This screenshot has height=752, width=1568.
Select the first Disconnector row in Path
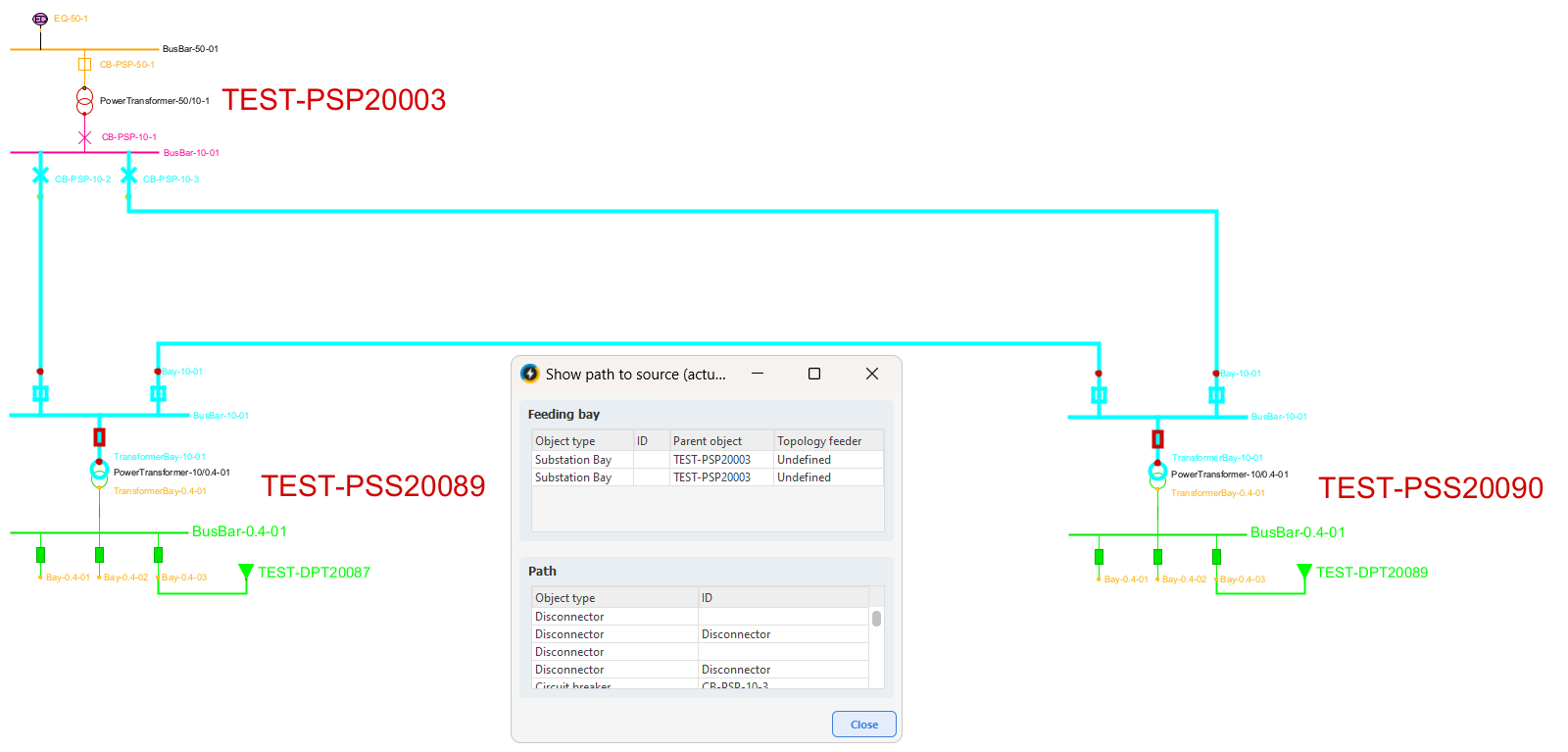point(613,617)
